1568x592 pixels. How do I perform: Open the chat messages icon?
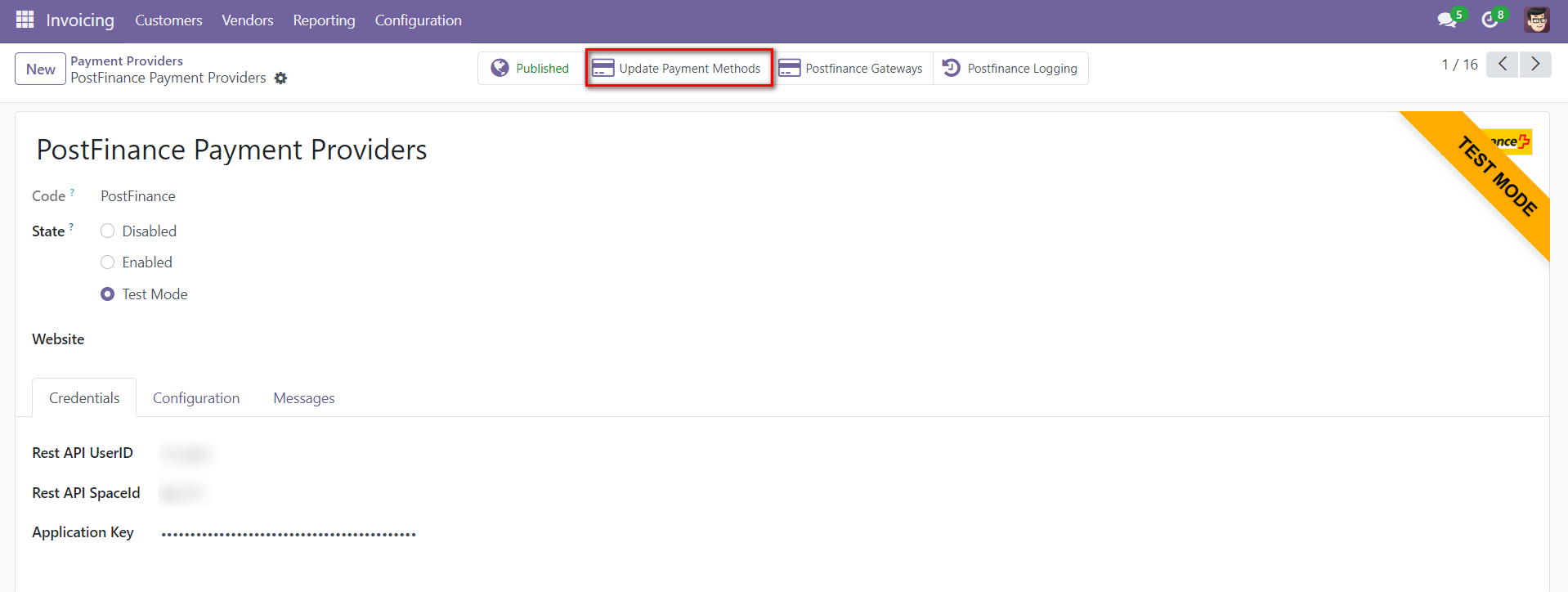click(1447, 20)
